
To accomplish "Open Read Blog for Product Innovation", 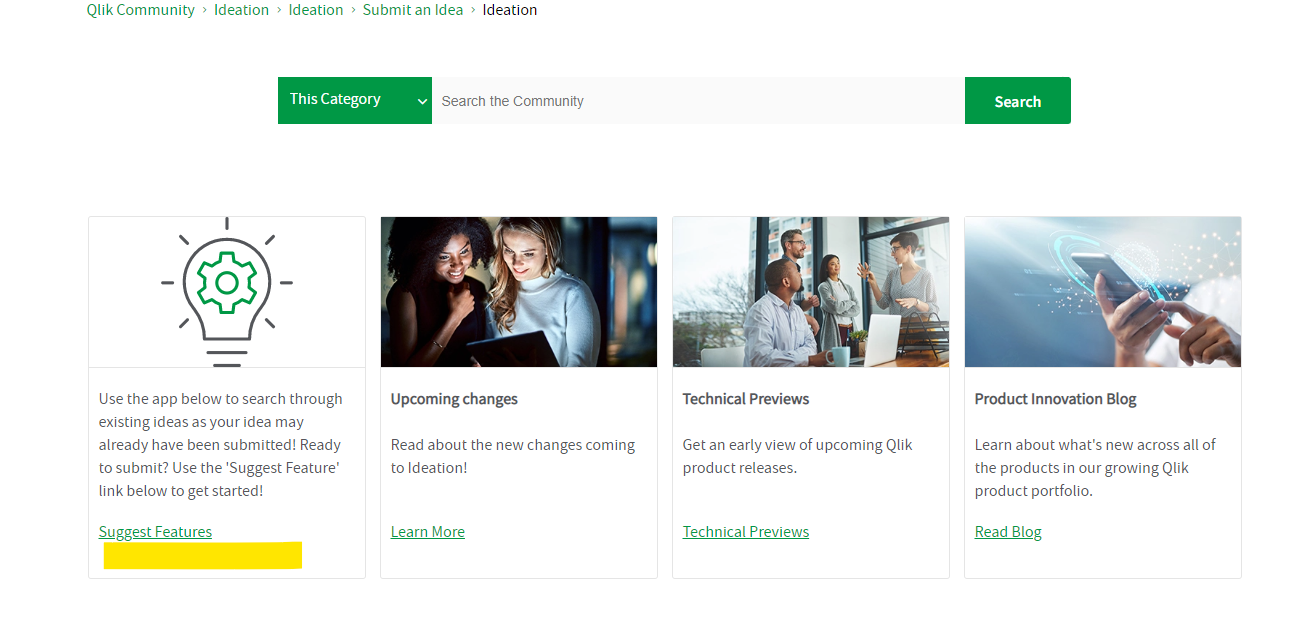I will [1007, 531].
